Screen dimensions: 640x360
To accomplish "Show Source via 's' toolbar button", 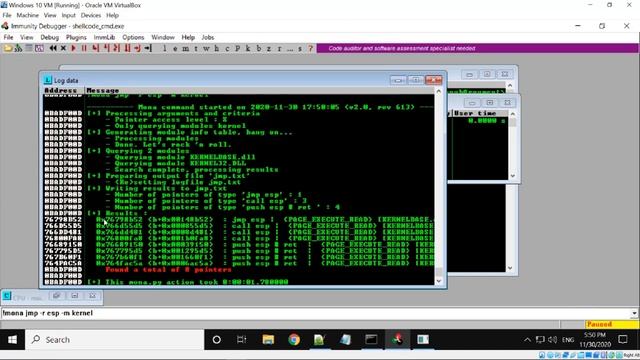I will (300, 48).
